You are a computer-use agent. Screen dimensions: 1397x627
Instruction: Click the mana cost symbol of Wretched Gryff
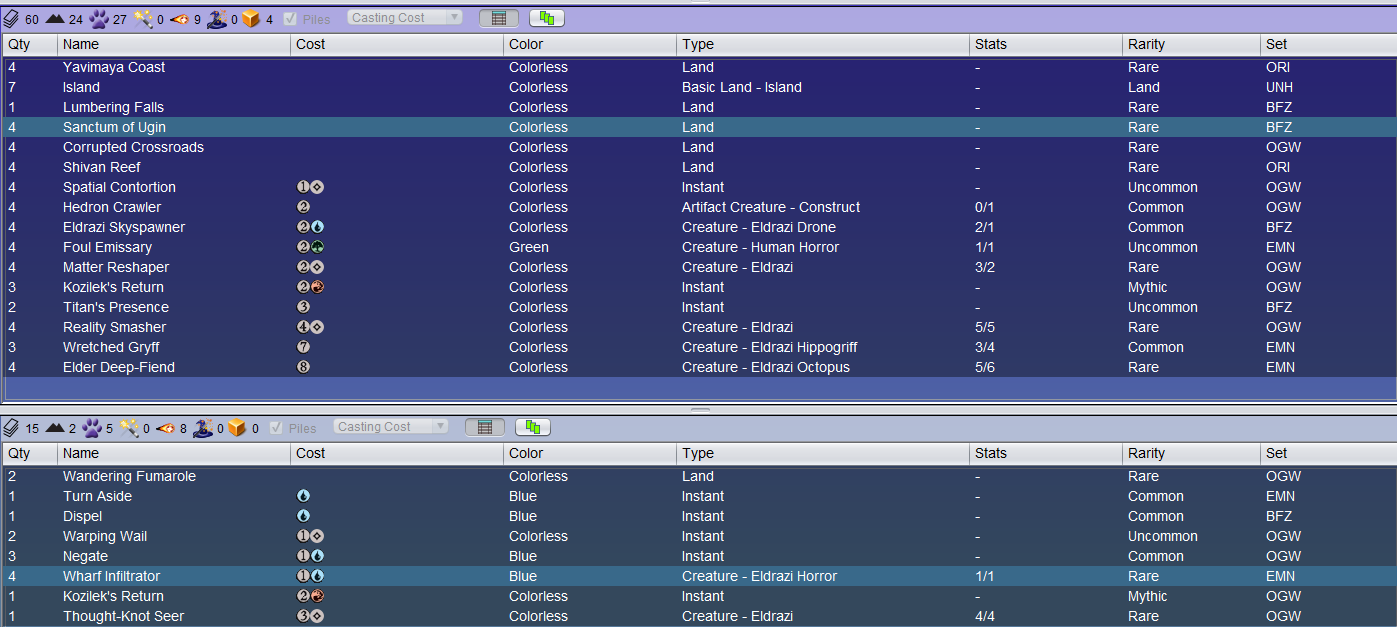[x=304, y=347]
